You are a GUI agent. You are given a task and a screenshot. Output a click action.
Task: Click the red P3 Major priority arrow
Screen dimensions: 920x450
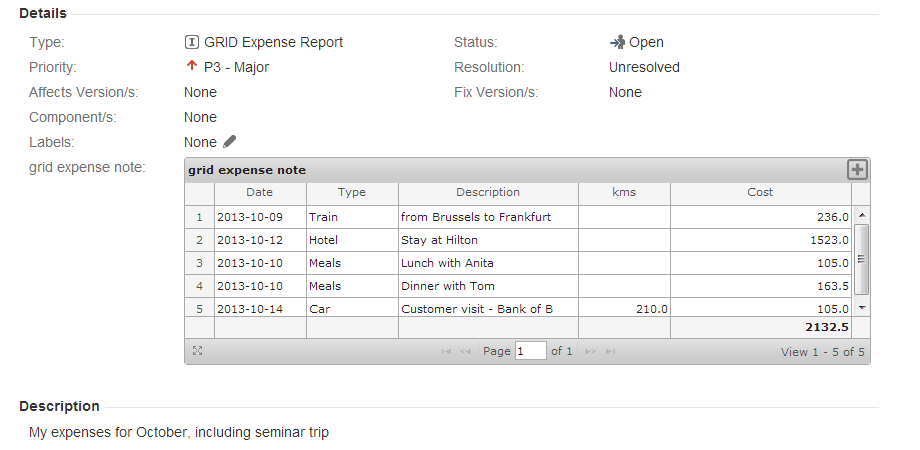[192, 67]
